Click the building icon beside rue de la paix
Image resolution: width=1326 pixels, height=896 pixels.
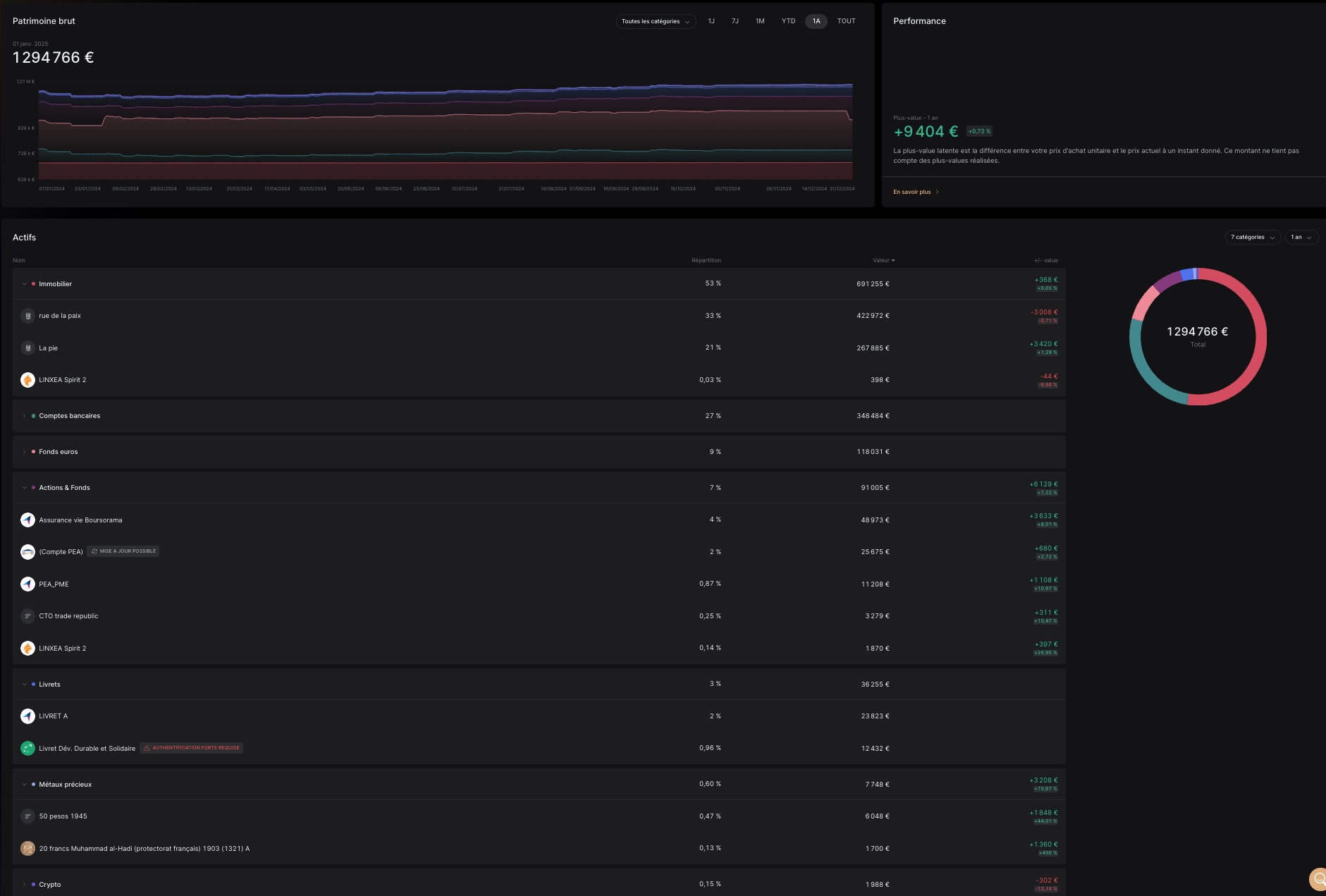(x=27, y=316)
